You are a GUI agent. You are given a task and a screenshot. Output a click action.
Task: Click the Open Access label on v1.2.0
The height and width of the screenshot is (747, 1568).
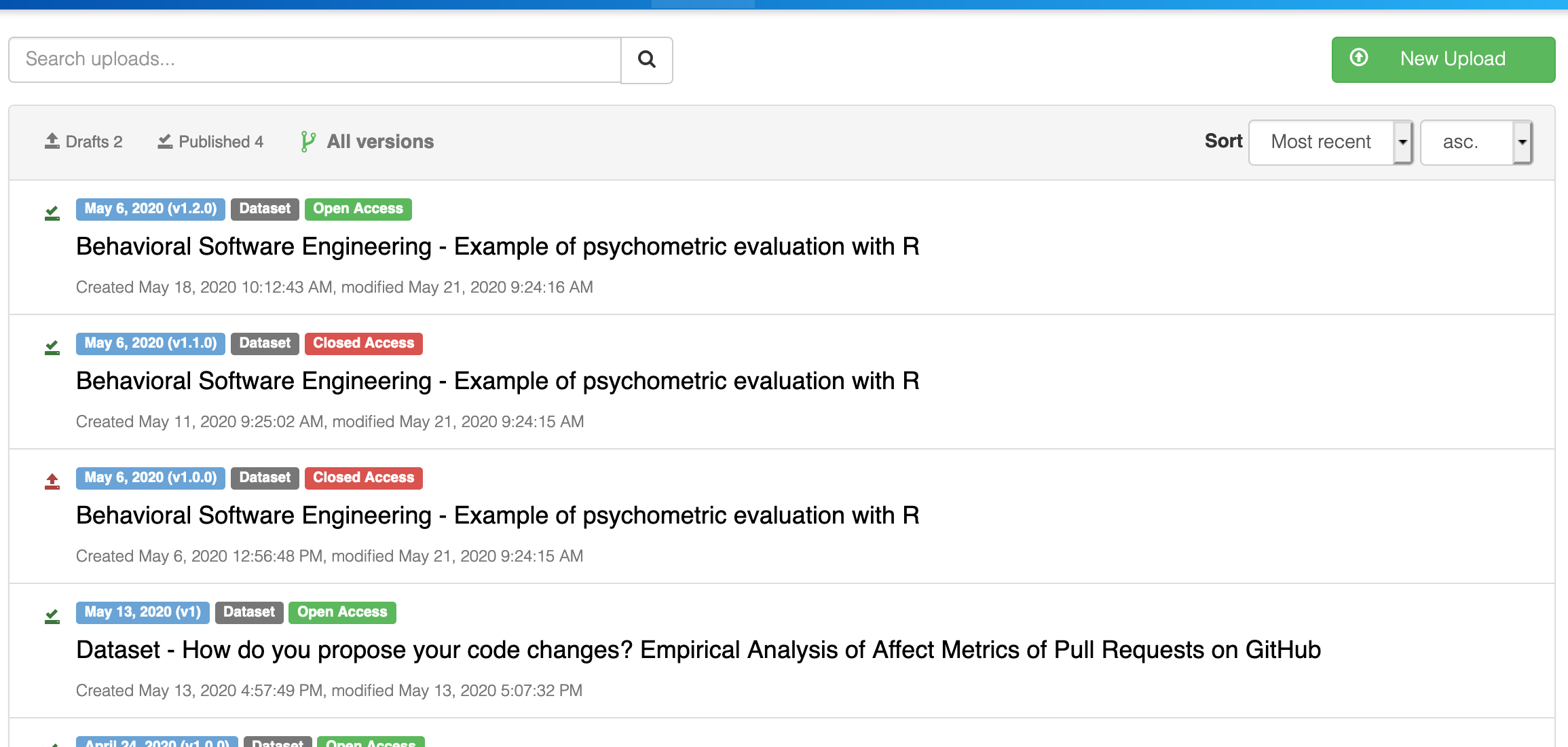358,209
